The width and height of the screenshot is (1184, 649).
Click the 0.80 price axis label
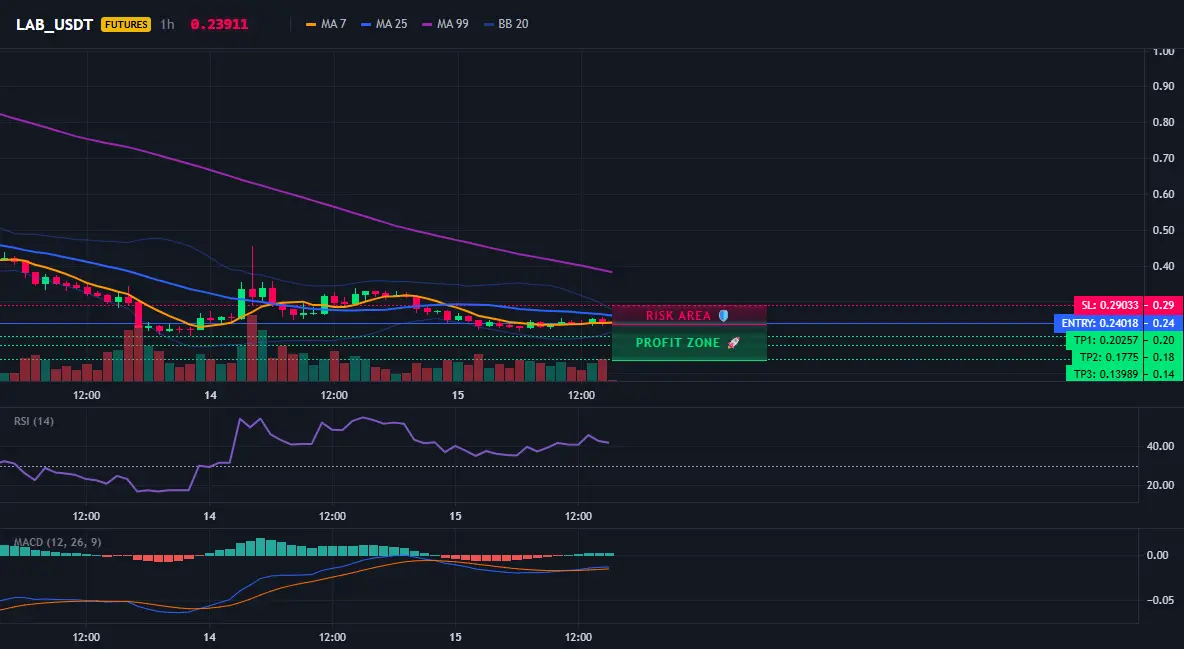click(x=1164, y=122)
